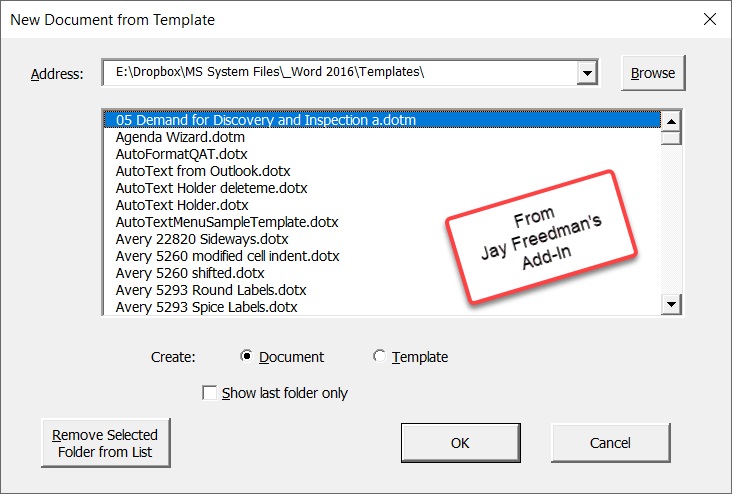Viewport: 732px width, 494px height.
Task: Click the Browse button
Action: click(653, 73)
